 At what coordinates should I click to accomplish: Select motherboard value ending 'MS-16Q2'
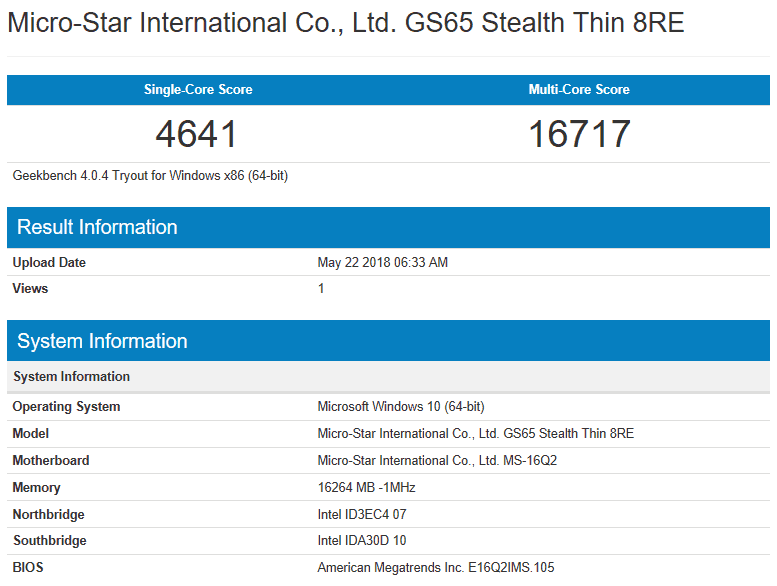coord(437,461)
